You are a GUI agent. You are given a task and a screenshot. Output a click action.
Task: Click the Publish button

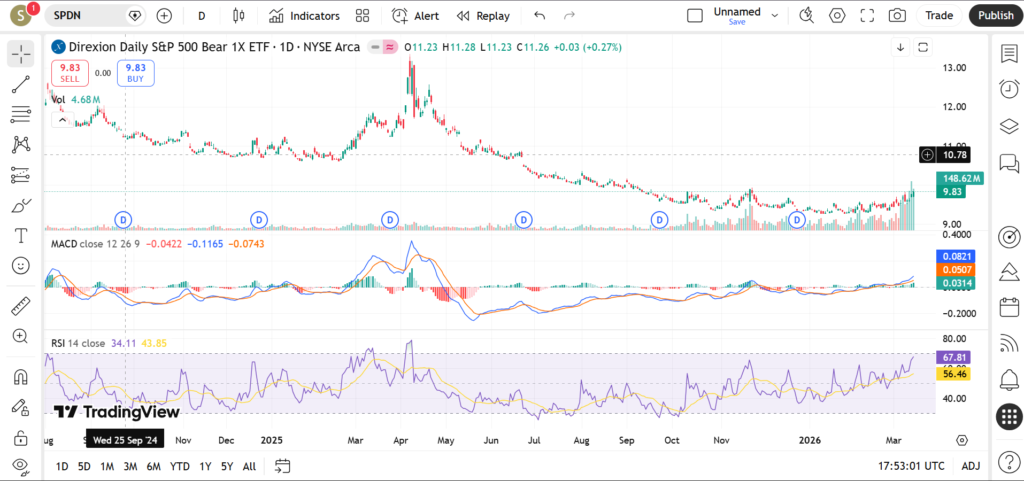995,16
